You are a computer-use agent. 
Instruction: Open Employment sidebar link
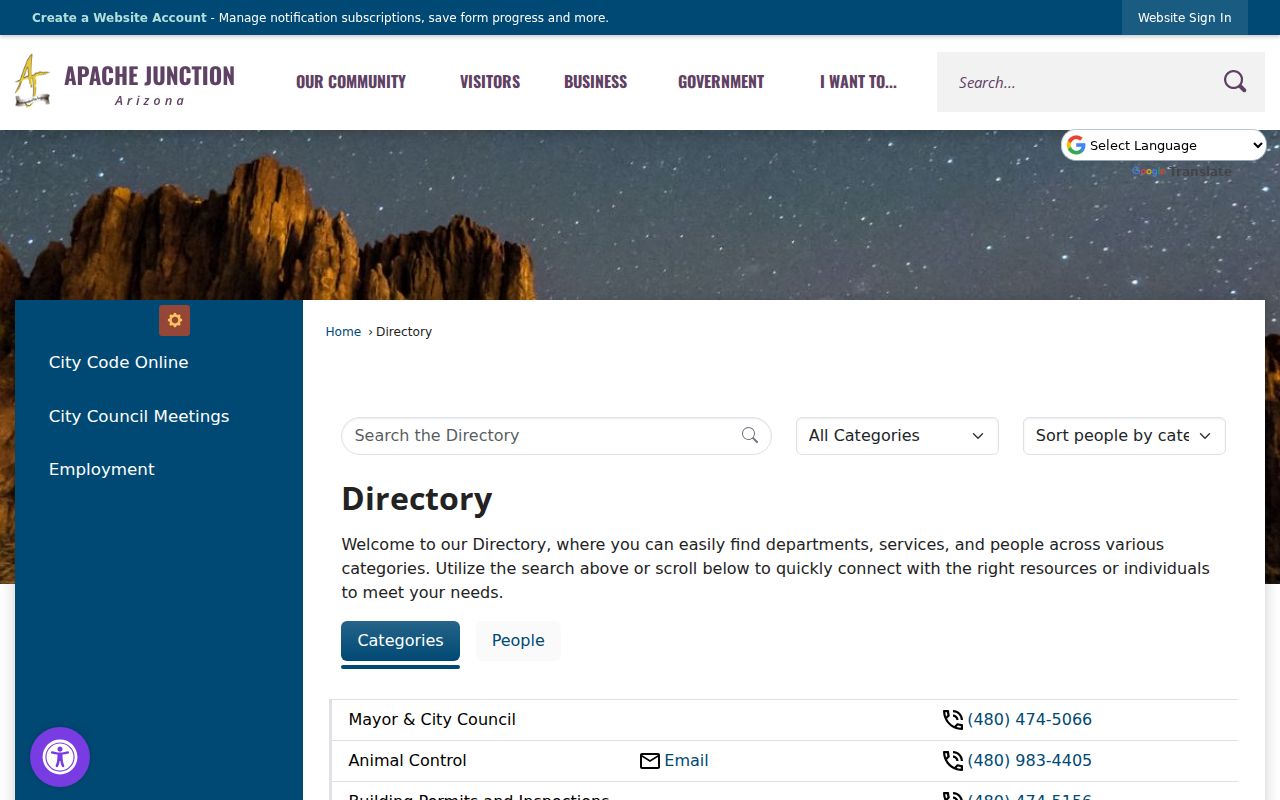click(101, 469)
